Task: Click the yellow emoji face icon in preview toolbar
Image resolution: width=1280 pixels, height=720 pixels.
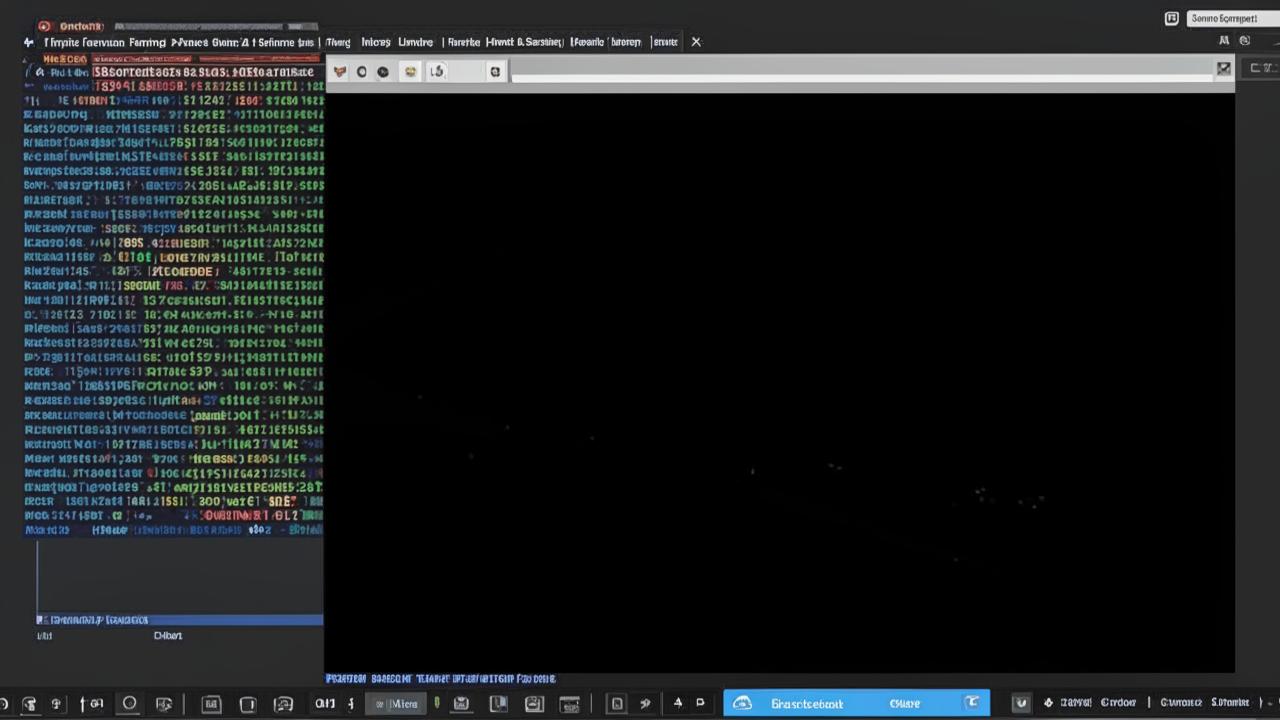Action: [x=410, y=72]
